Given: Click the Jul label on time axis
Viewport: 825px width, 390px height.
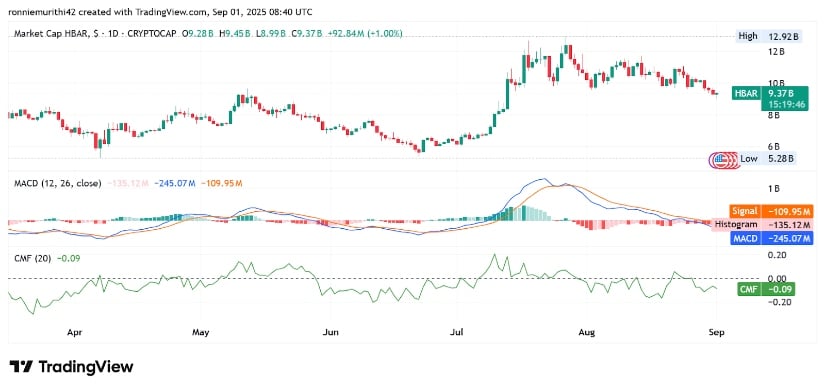Looking at the screenshot, I should click(x=458, y=332).
